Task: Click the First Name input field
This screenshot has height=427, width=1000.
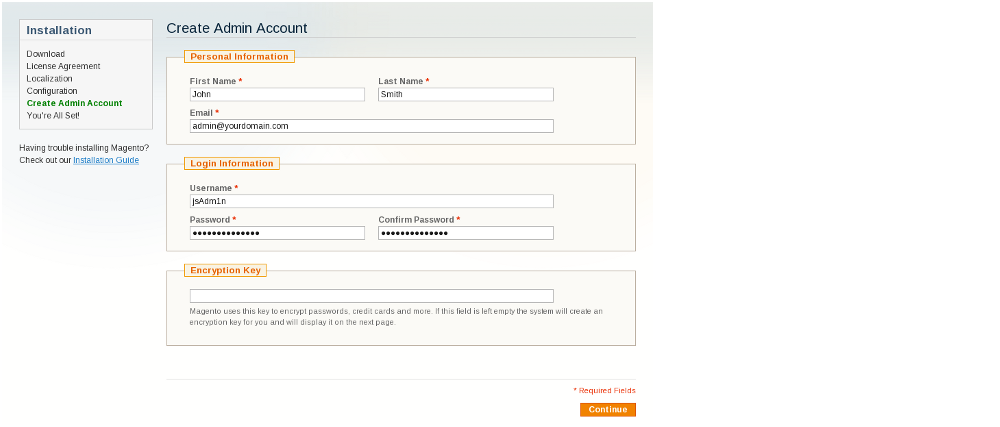Action: tap(277, 94)
